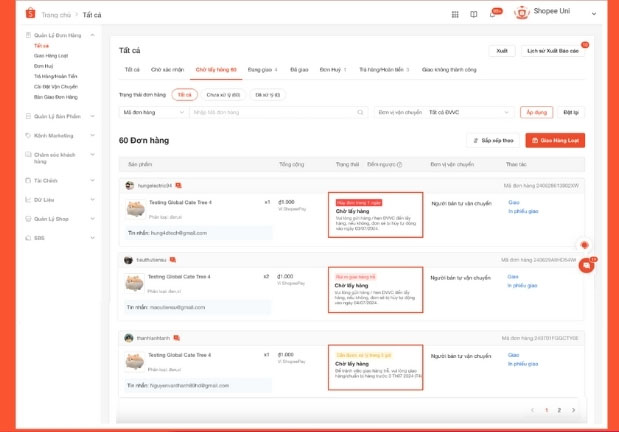This screenshot has height=432, width=619.
Task: Collapse Quản Lý Đơn Hàng section
Action: point(92,35)
